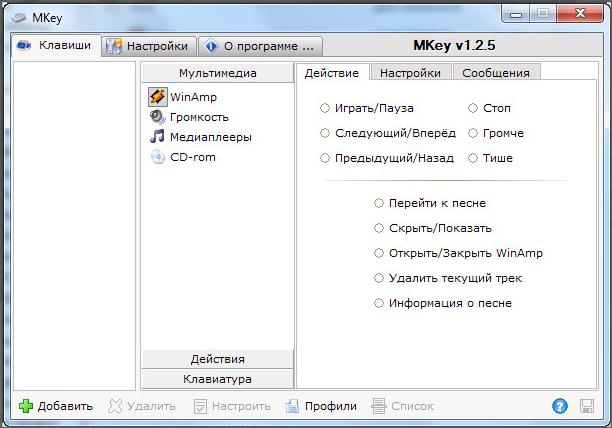This screenshot has width=612, height=428.
Task: Select Удалить текущий трек option
Action: pyautogui.click(x=379, y=278)
